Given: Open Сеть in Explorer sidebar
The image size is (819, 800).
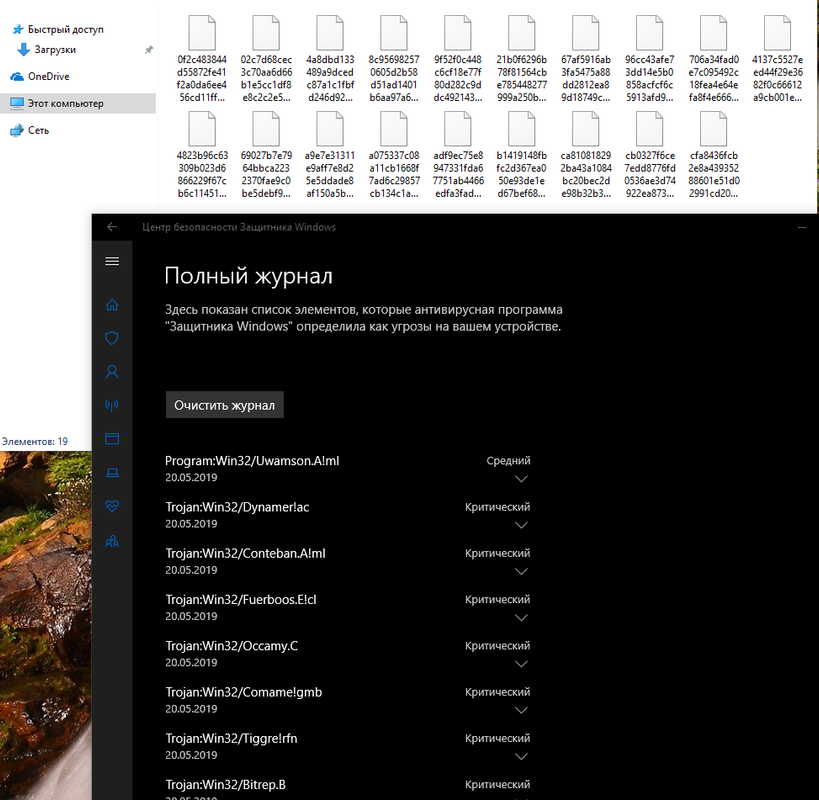Looking at the screenshot, I should coord(30,130).
